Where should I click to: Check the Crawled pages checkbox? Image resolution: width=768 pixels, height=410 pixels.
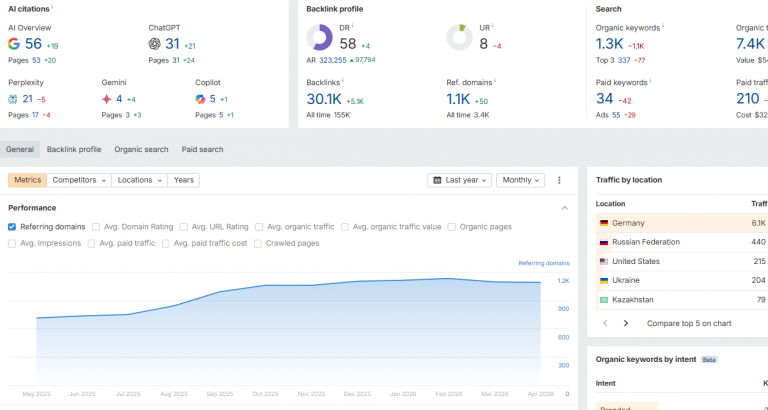[257, 243]
